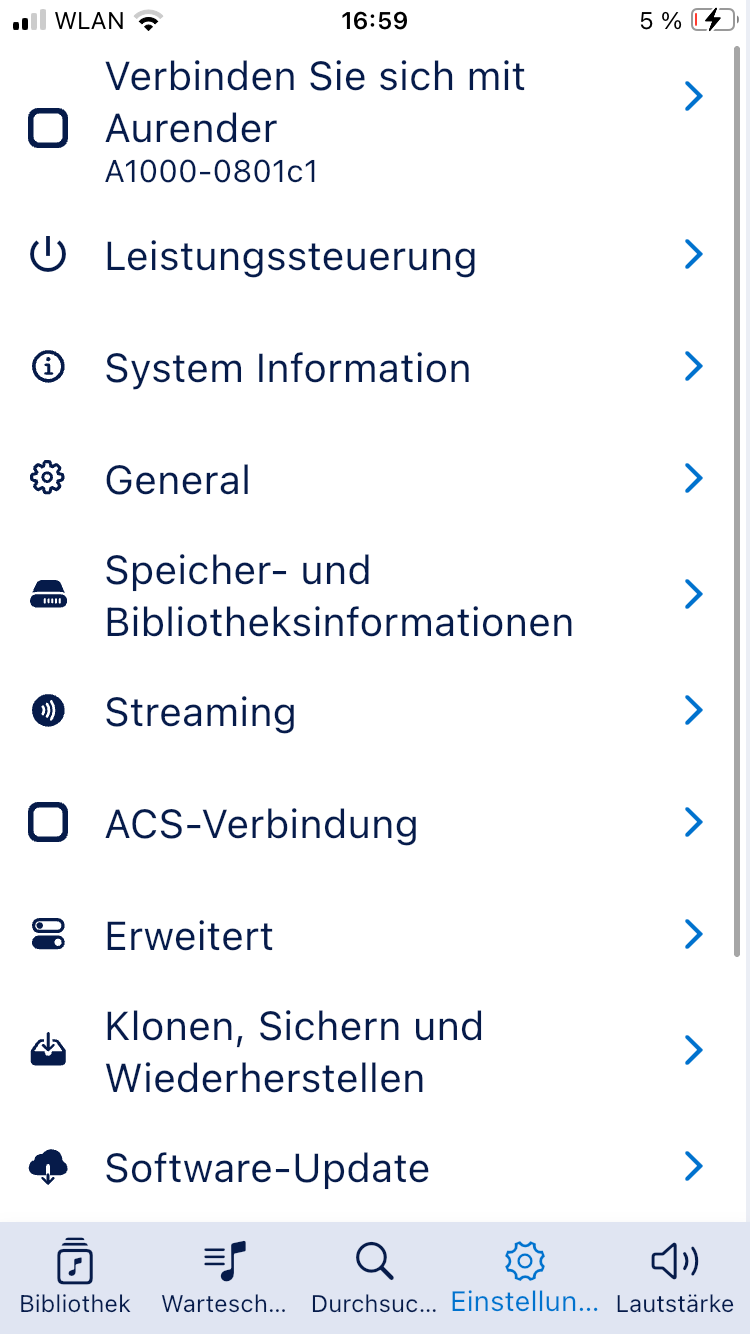
Task: Expand the Leistungssteuerung chevron
Action: tap(693, 256)
